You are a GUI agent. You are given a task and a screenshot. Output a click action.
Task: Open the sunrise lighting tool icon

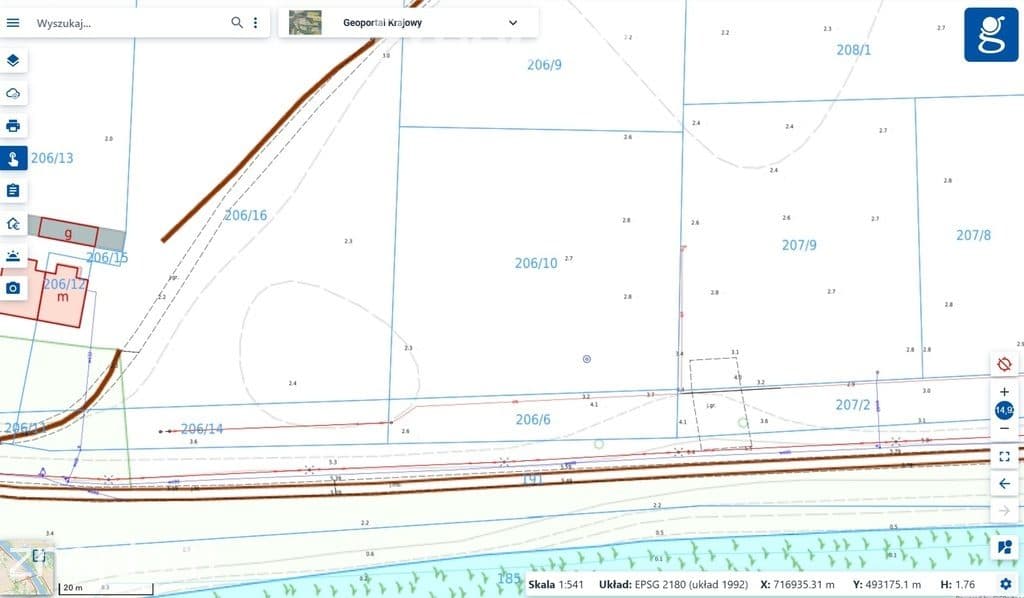(13, 256)
